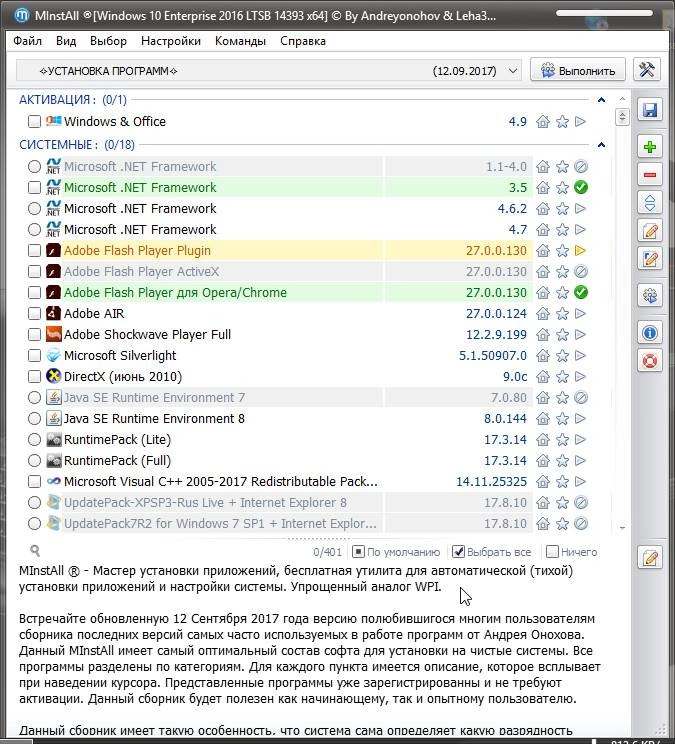
Task: Tick the Adobe AIR checkbox
Action: (34, 314)
